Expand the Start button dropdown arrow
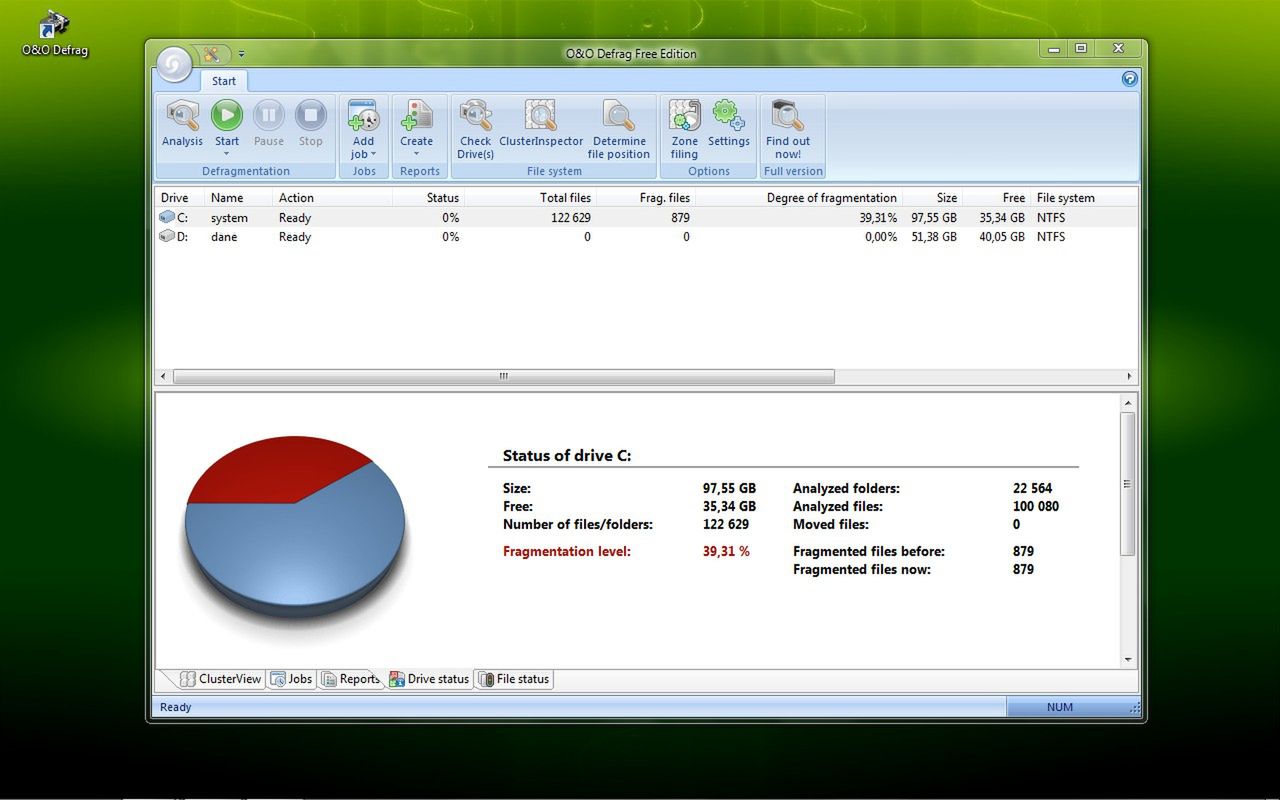 [x=227, y=154]
